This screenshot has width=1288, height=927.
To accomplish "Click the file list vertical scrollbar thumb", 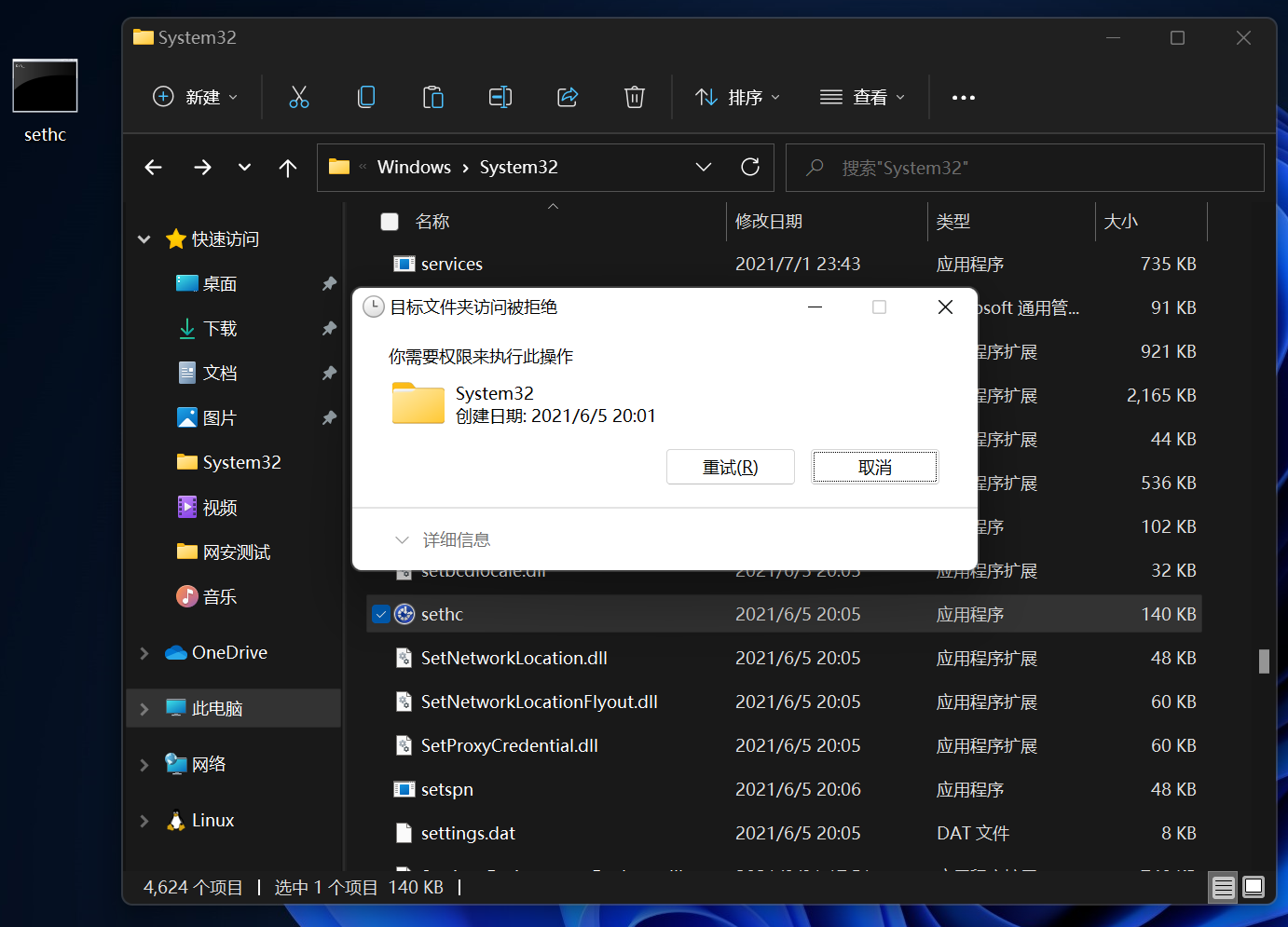I will tap(1264, 661).
